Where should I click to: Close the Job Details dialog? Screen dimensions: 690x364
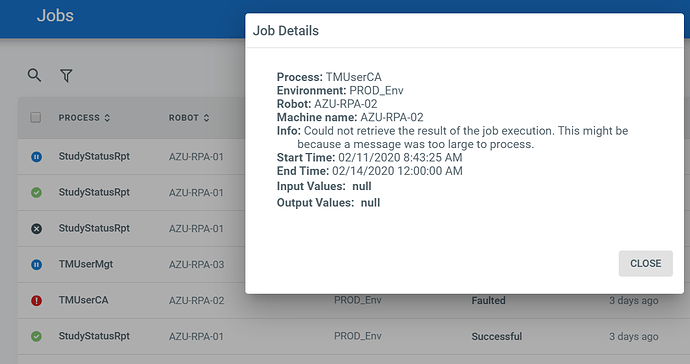[646, 263]
